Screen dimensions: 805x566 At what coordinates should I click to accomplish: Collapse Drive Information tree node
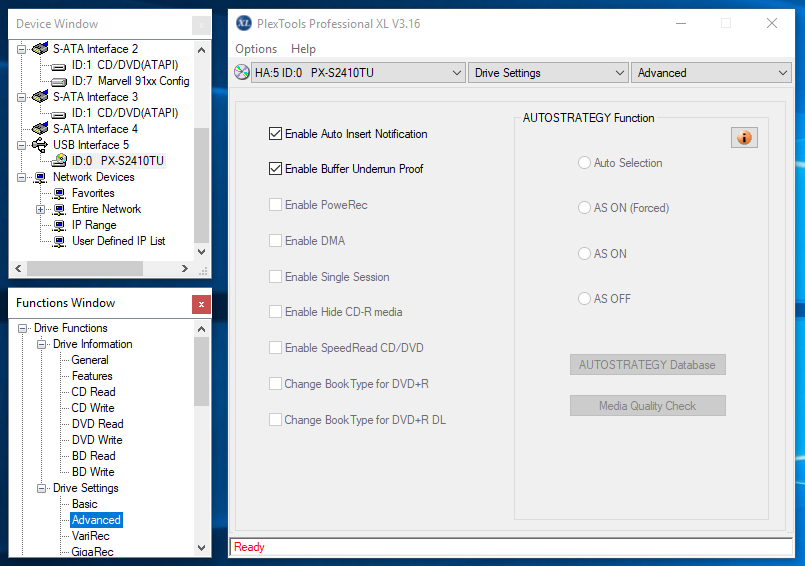coord(41,344)
